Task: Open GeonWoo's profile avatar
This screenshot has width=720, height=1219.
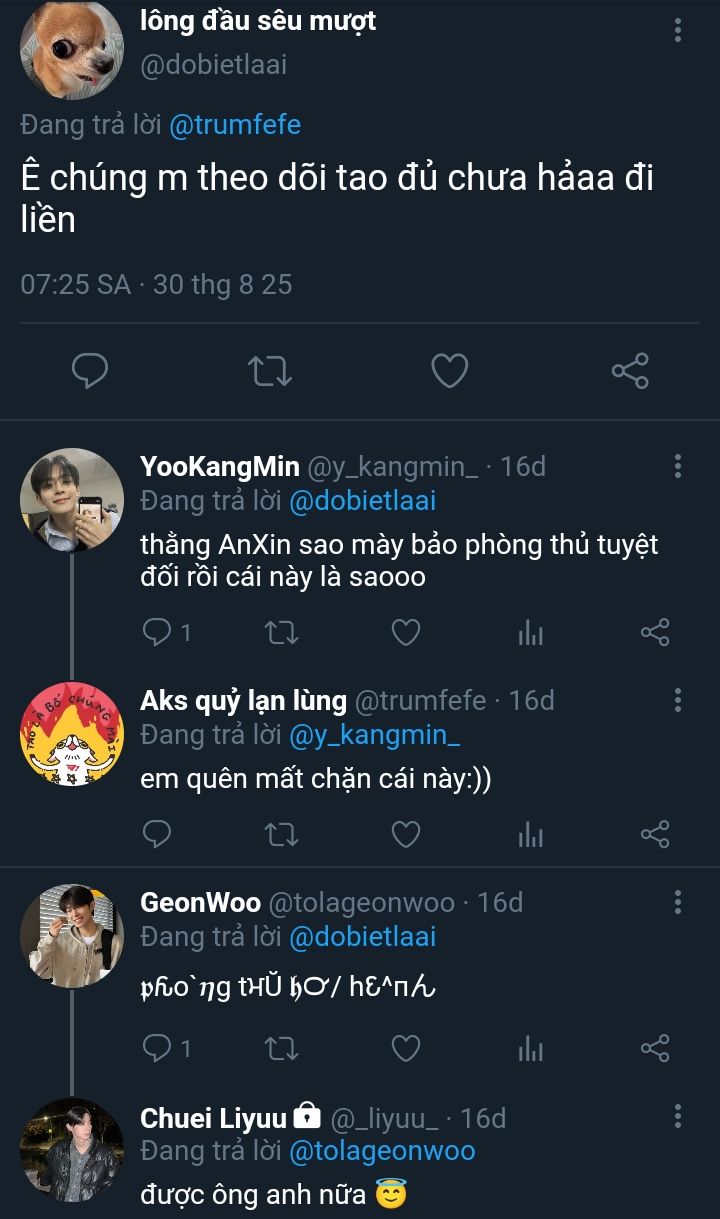Action: tap(71, 935)
